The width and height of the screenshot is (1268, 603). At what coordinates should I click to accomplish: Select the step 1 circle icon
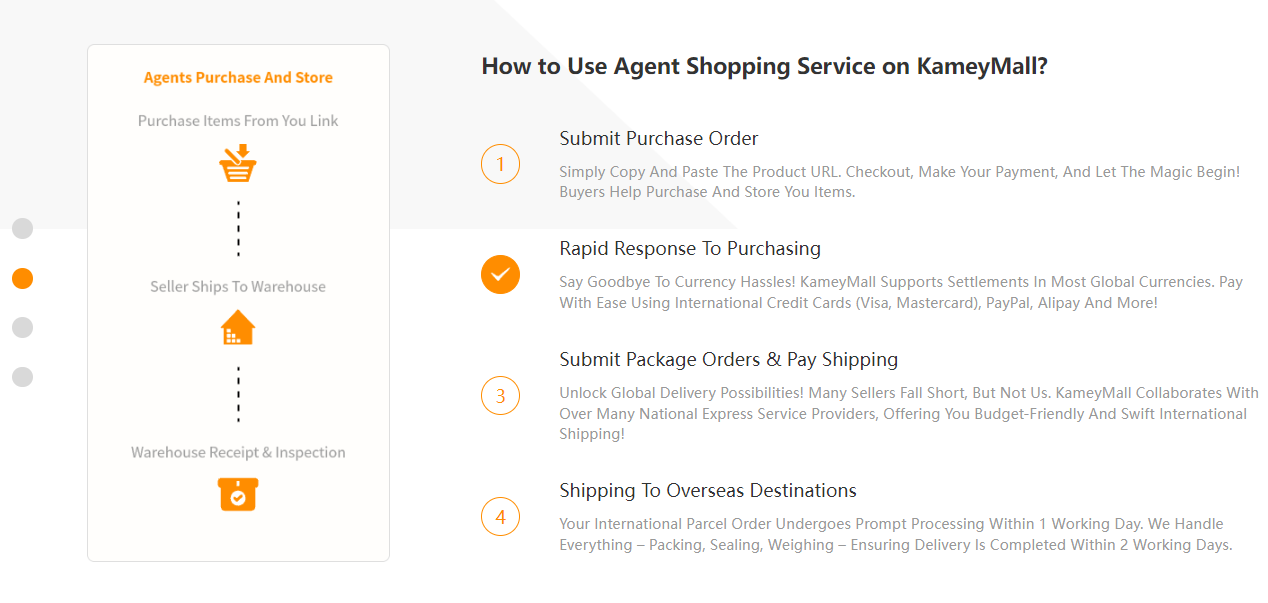point(500,164)
